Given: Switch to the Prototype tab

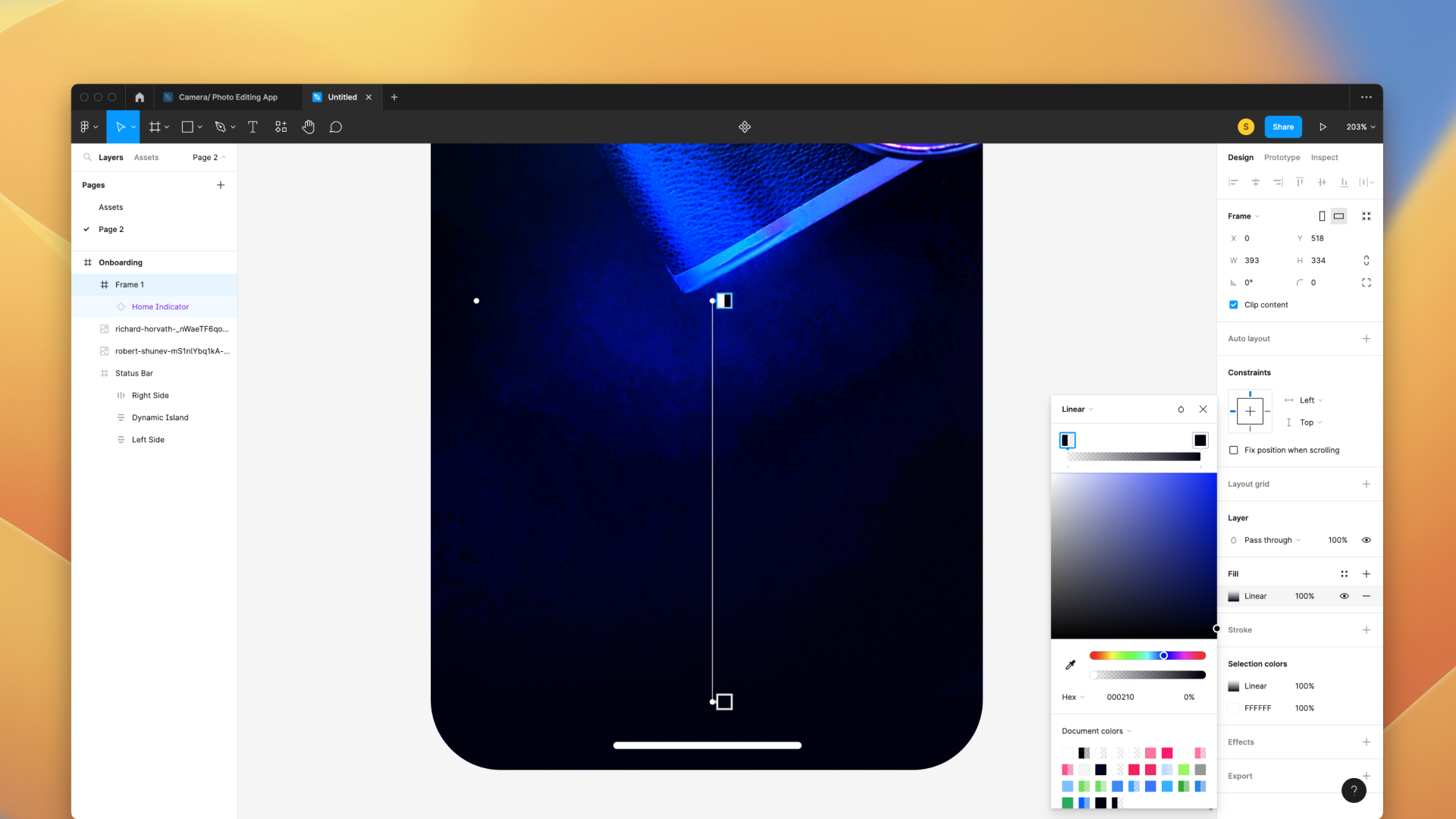Looking at the screenshot, I should pos(1282,158).
